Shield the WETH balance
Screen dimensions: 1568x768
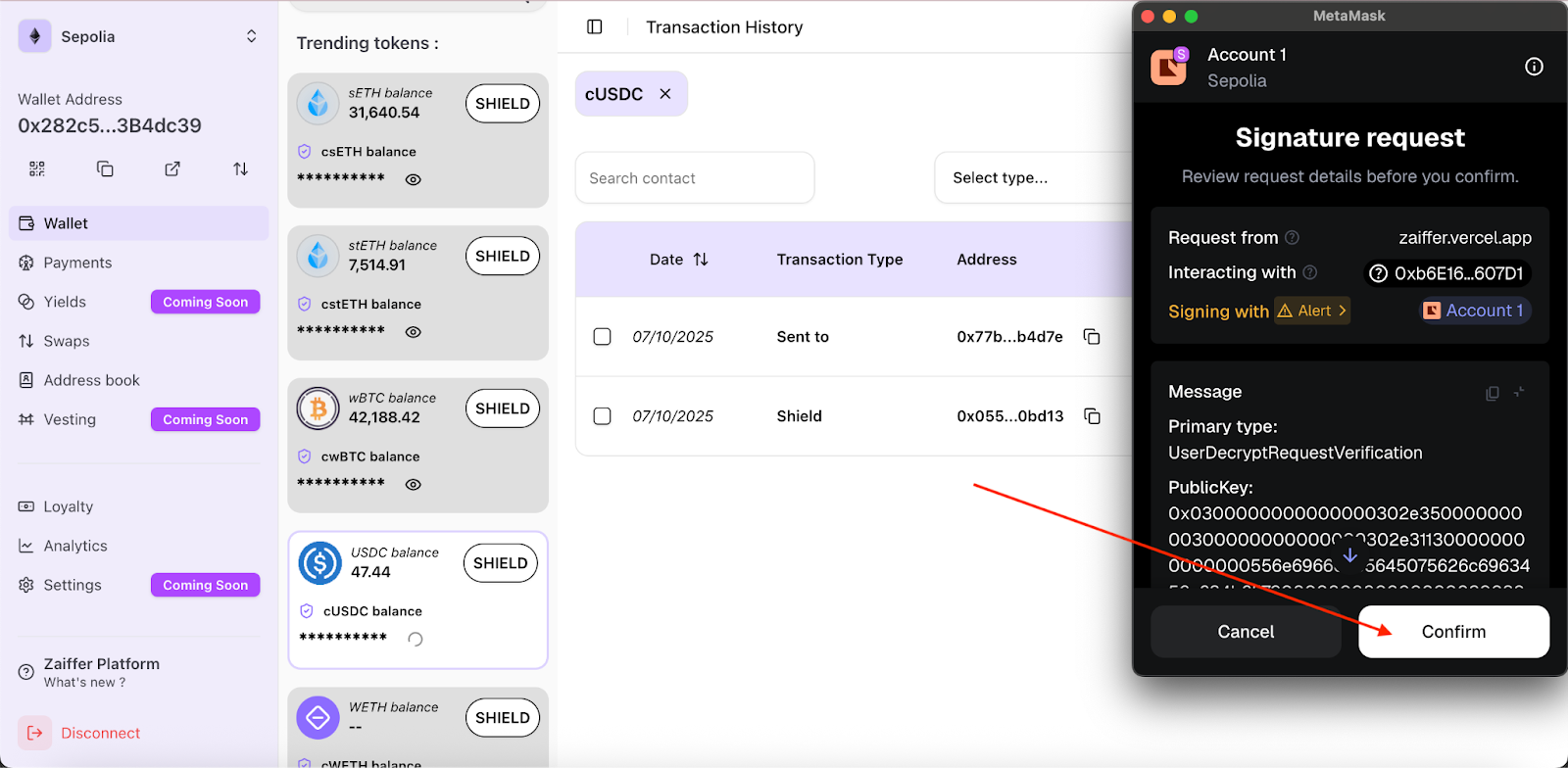503,718
